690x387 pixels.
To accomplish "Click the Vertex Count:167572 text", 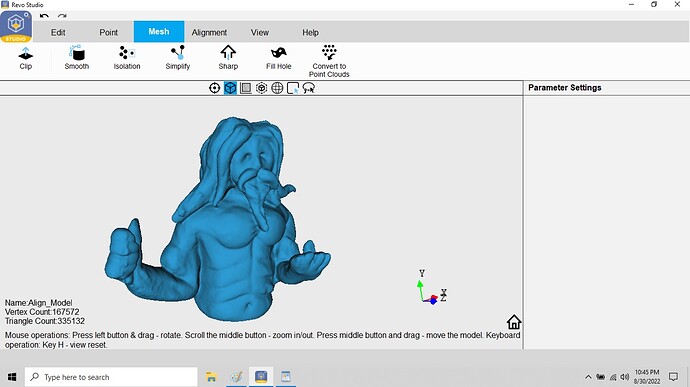I will pos(42,312).
